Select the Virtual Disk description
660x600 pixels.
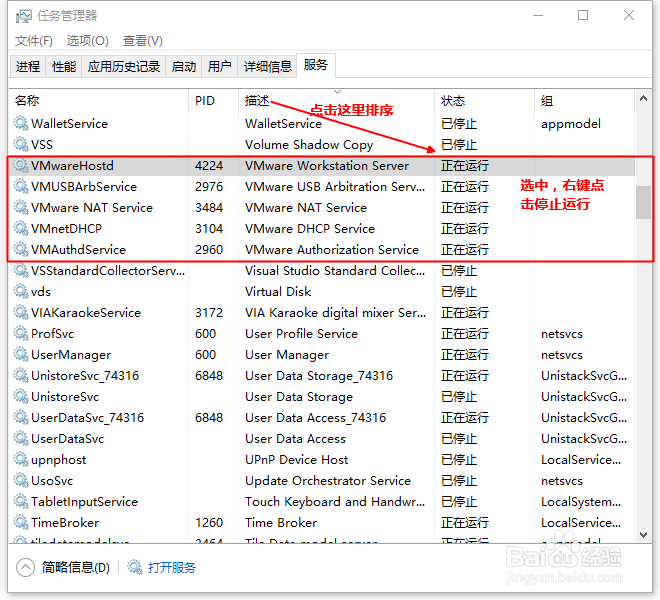[x=278, y=292]
